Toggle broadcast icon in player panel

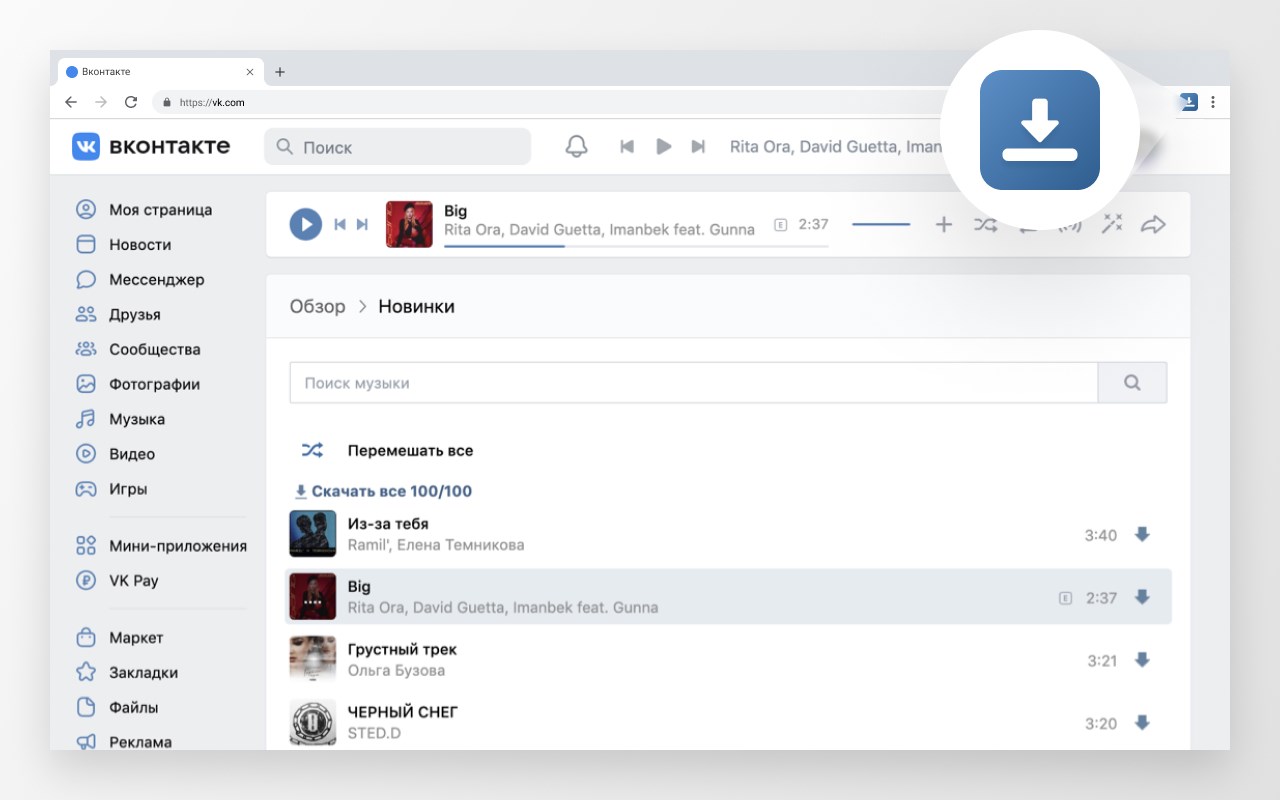pos(1070,225)
